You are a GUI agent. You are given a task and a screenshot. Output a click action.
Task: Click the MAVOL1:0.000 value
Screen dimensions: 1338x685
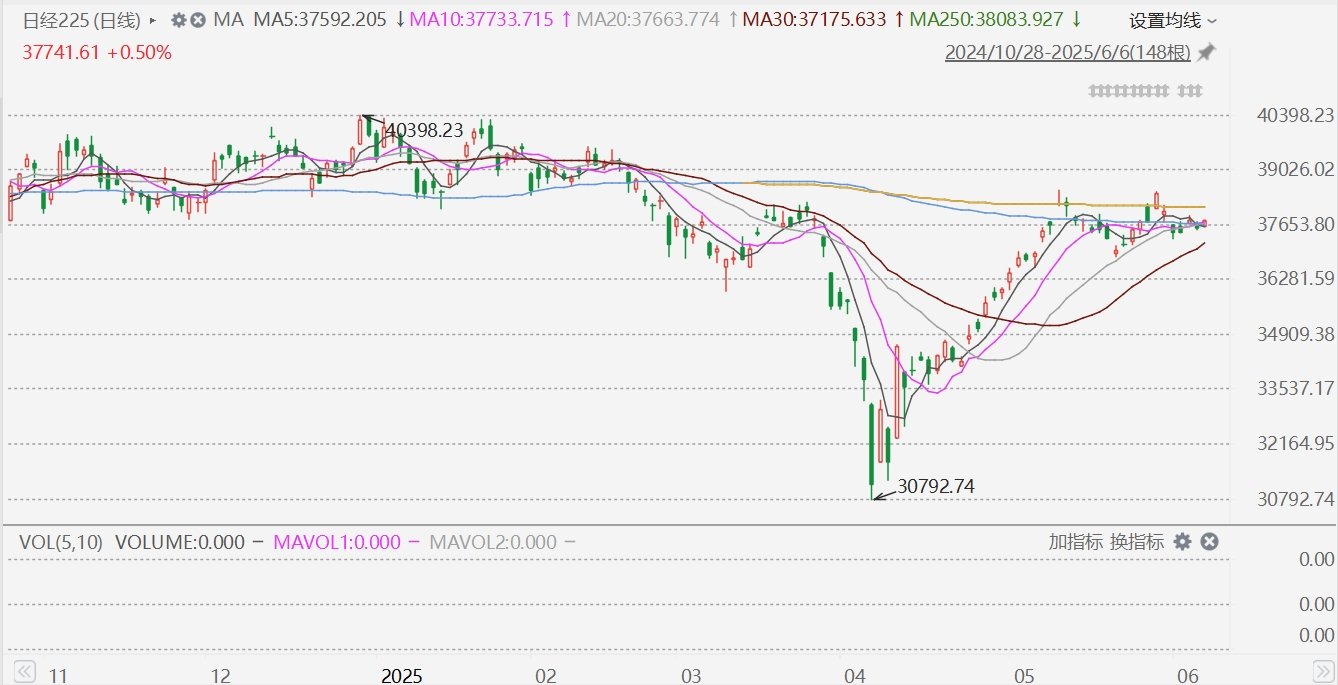pyautogui.click(x=335, y=542)
